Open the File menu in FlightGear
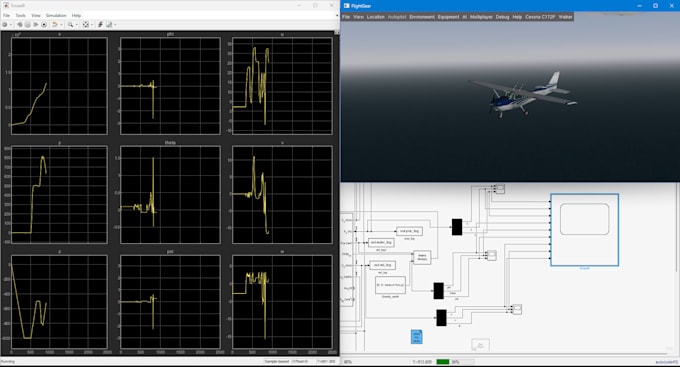This screenshot has height=367, width=680. pyautogui.click(x=346, y=17)
